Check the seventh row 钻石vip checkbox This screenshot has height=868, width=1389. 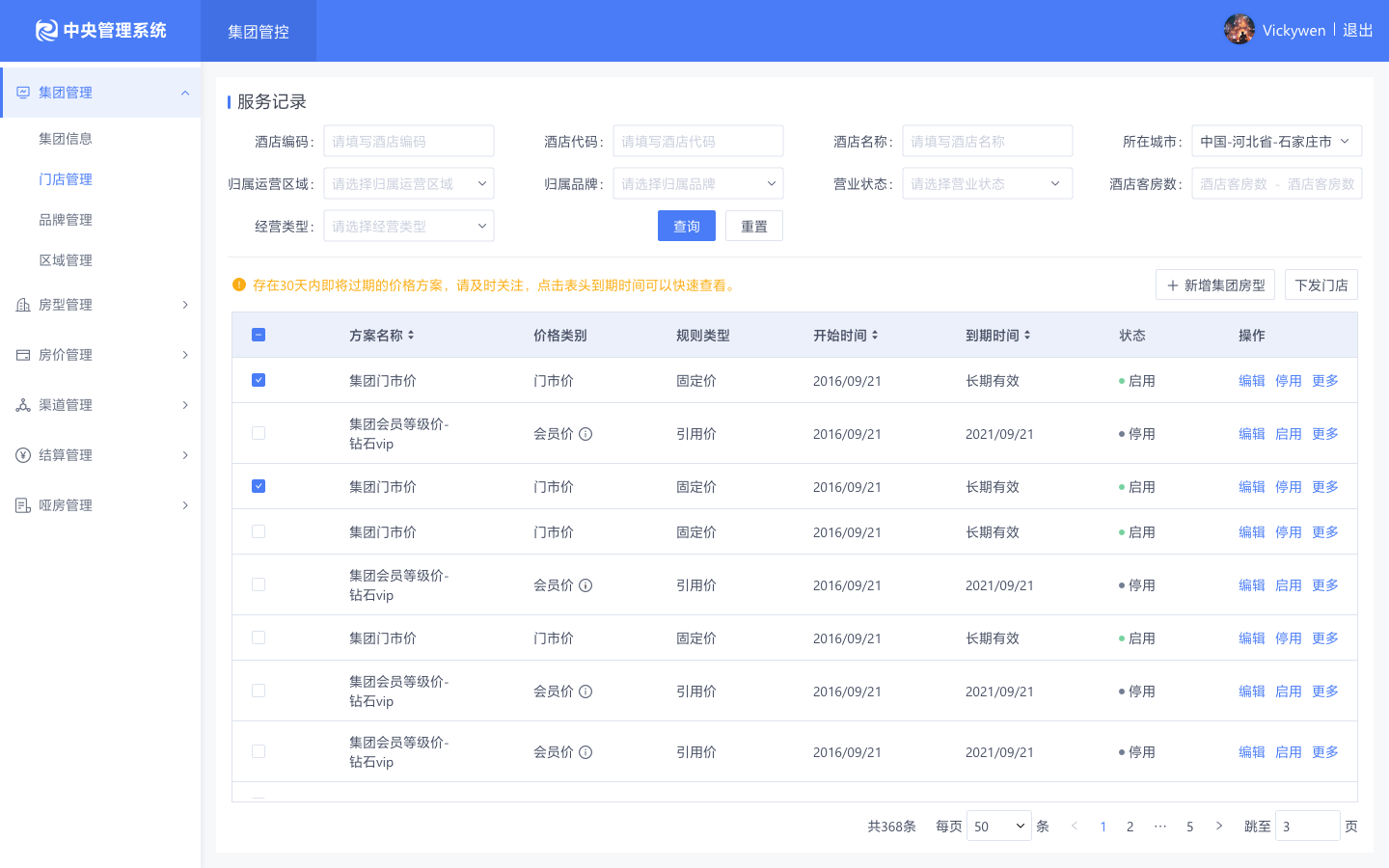point(259,691)
